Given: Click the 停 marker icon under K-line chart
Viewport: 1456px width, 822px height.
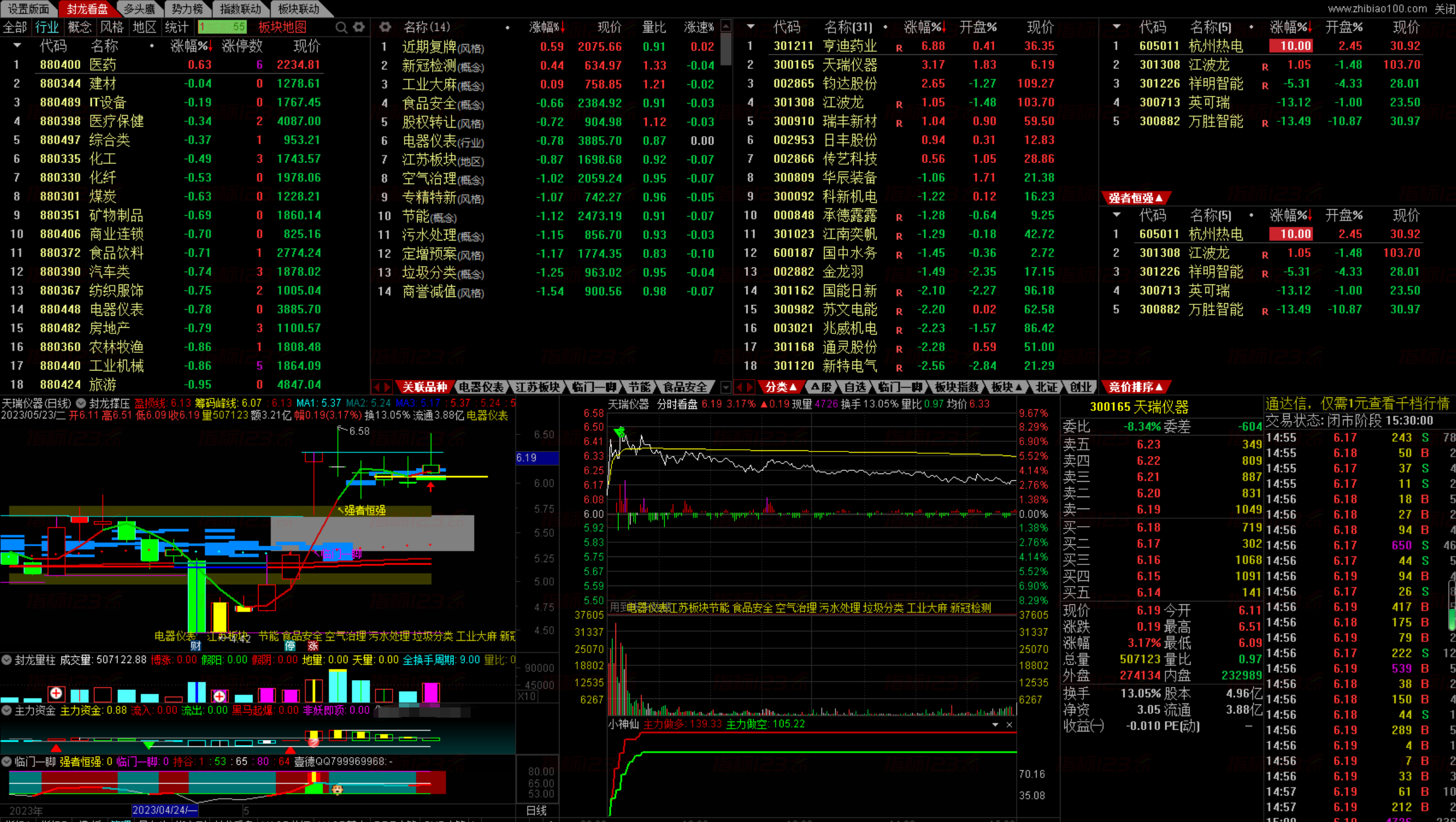Looking at the screenshot, I should [290, 646].
